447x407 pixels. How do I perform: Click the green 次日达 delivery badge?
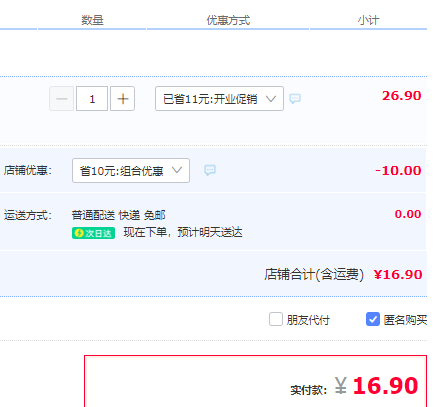click(x=93, y=233)
